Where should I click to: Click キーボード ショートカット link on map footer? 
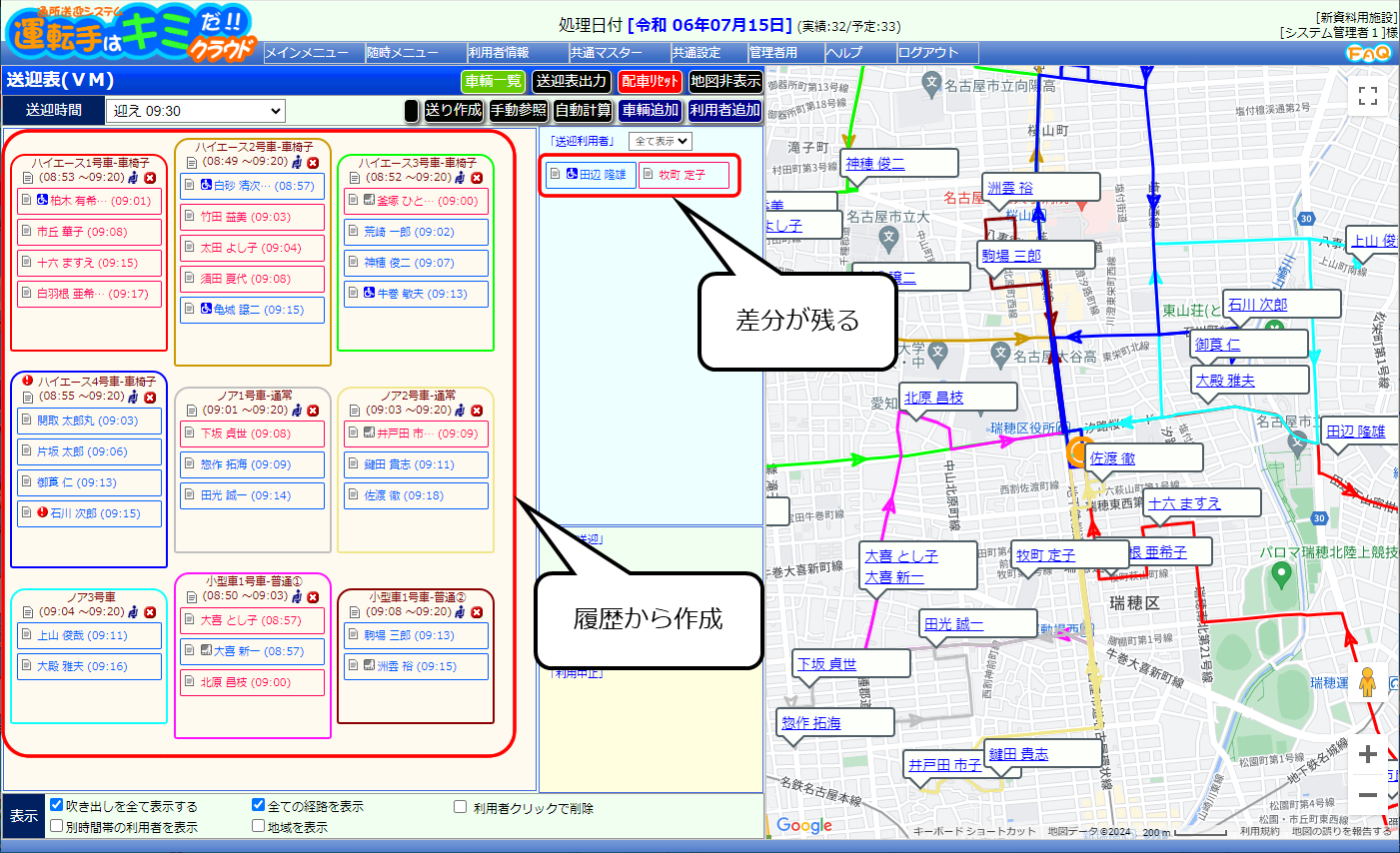pos(974,831)
